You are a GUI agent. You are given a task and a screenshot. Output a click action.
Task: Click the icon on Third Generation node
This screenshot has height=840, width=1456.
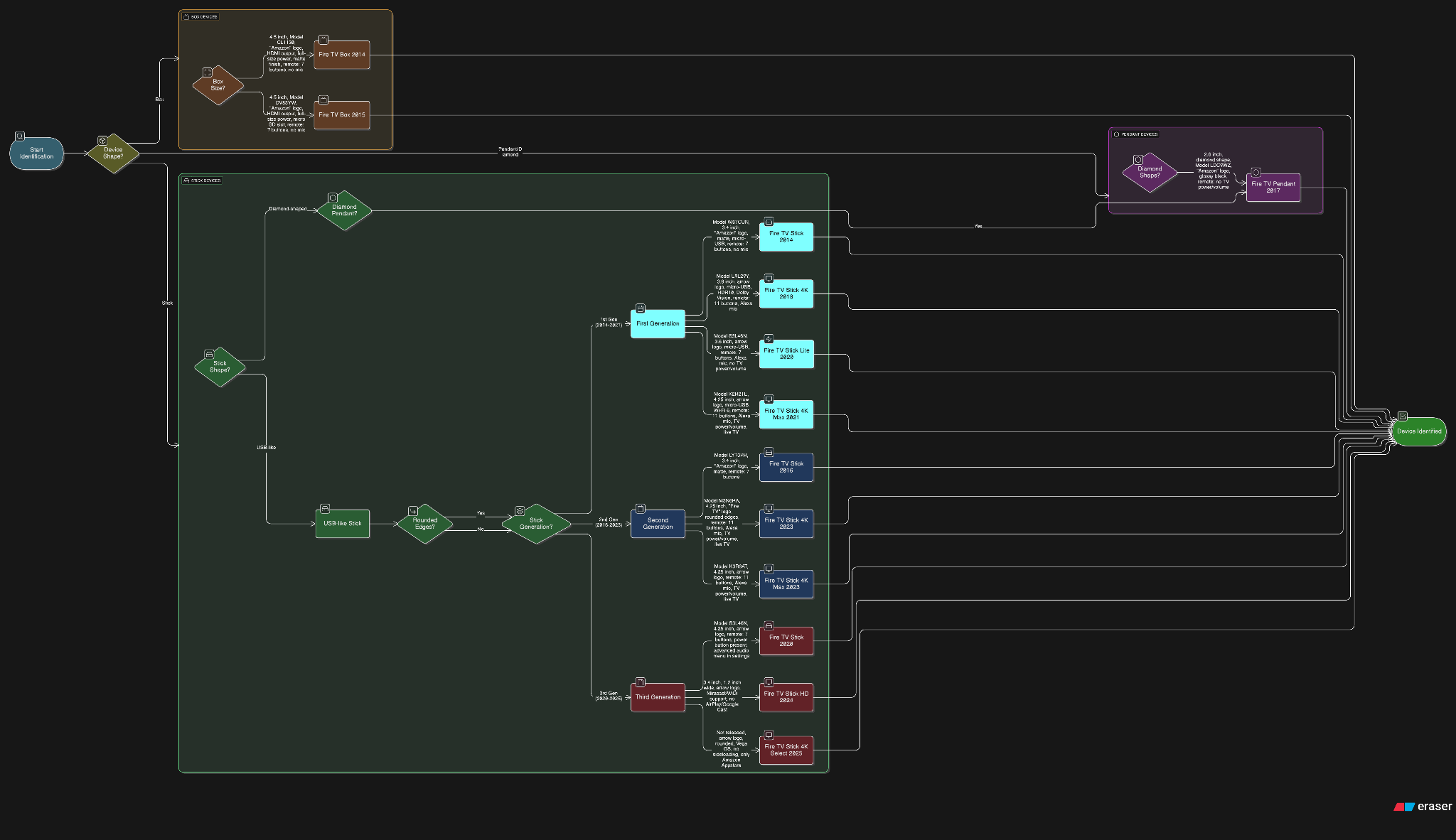pyautogui.click(x=641, y=682)
